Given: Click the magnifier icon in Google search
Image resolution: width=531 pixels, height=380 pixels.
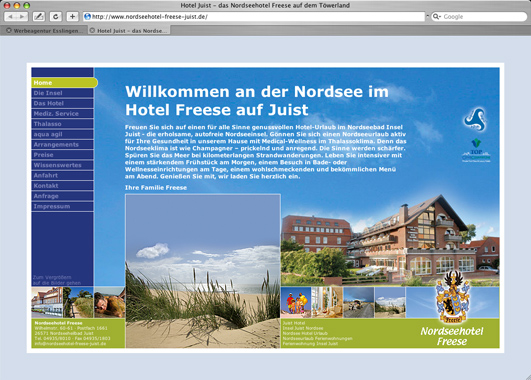Looking at the screenshot, I should 437,16.
